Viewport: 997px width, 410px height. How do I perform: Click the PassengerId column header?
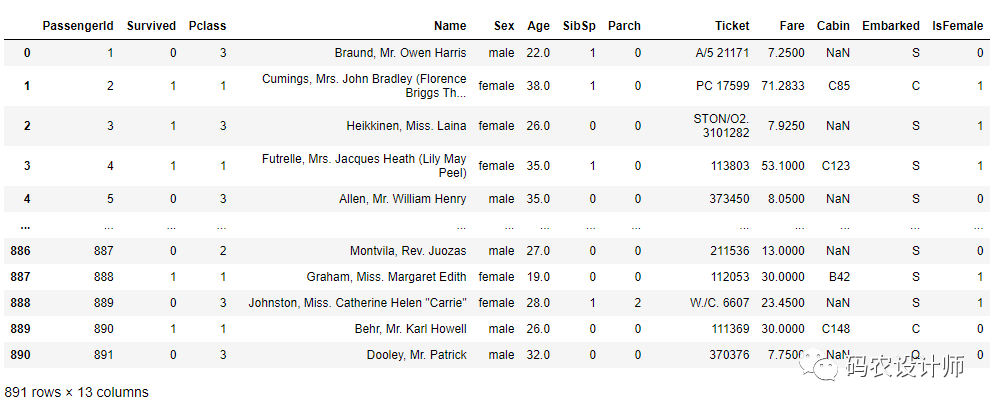click(x=77, y=26)
